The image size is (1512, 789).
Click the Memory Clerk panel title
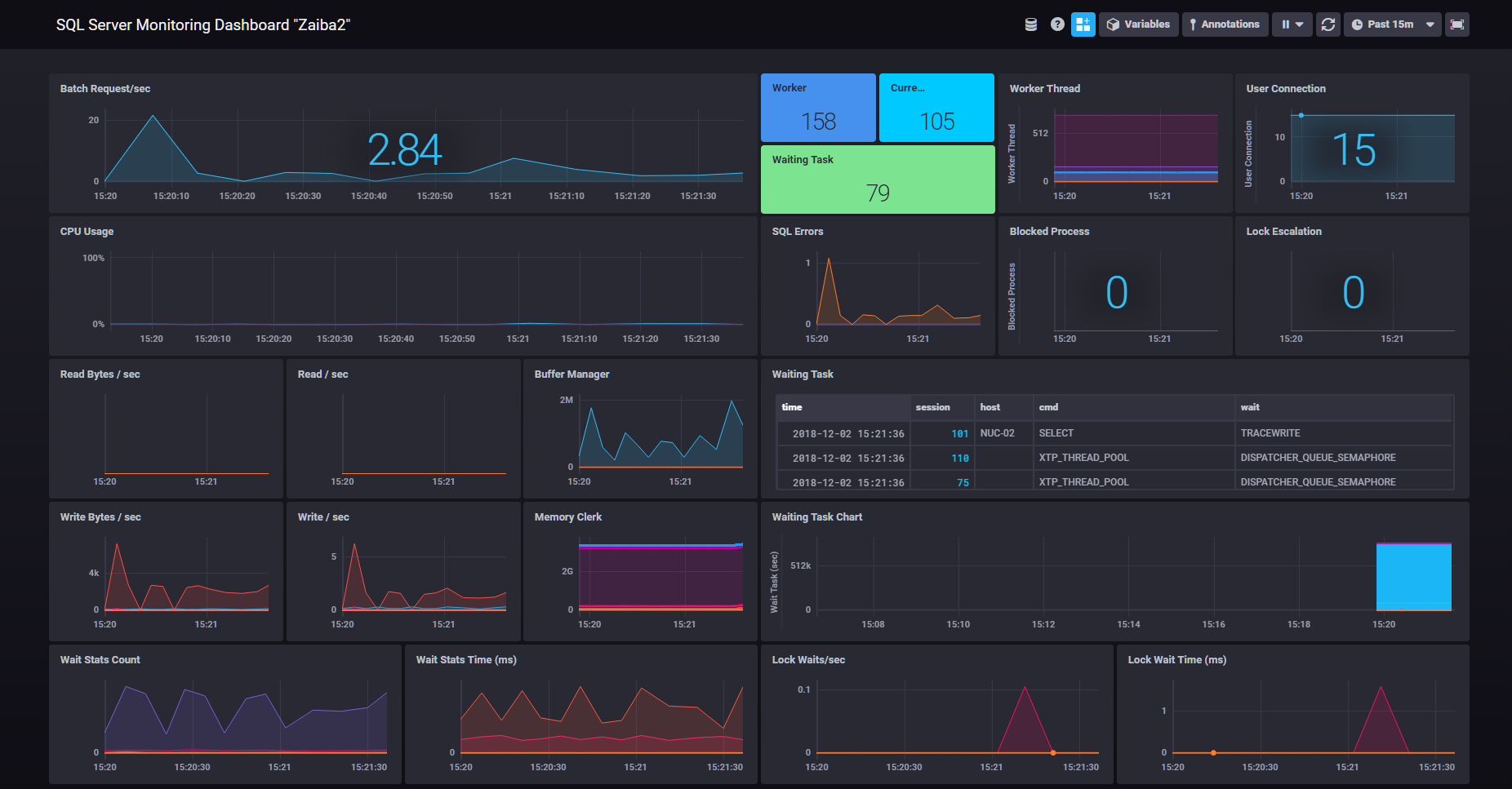point(567,517)
